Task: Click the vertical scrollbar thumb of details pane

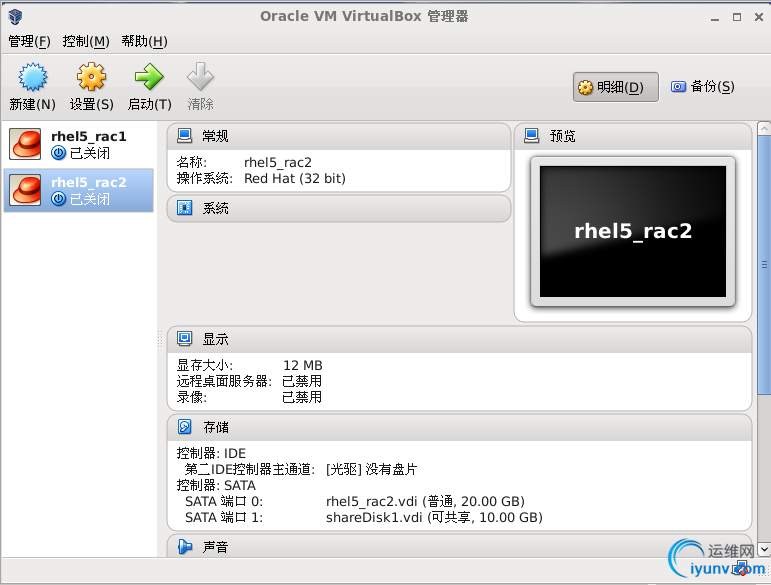Action: coord(764,264)
